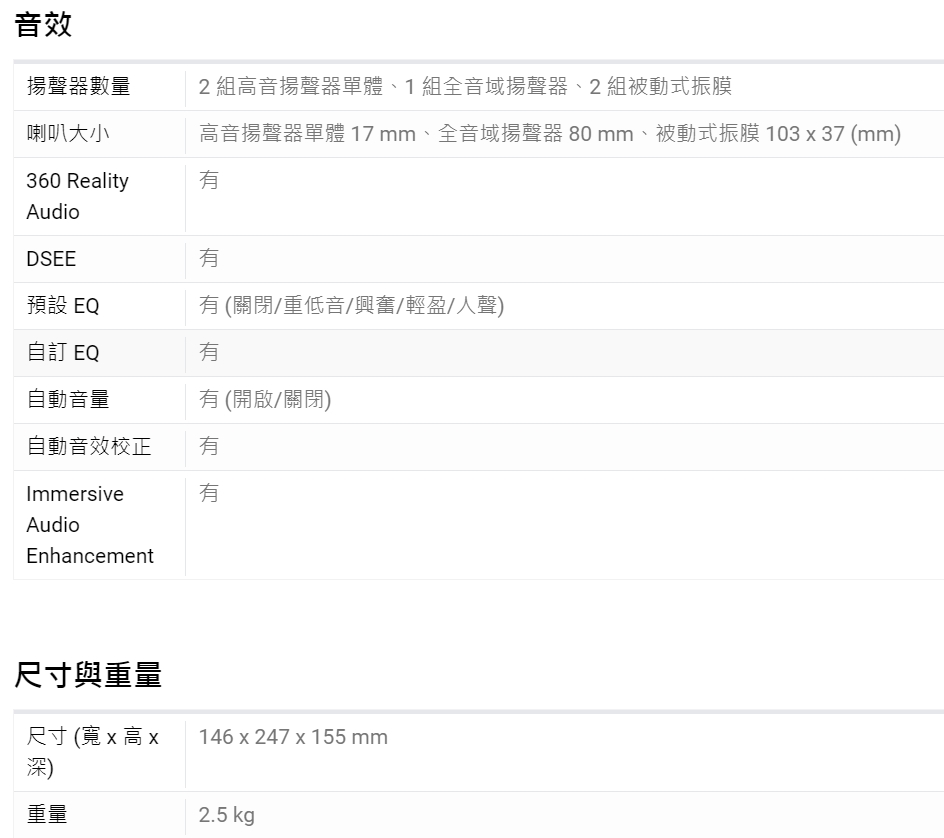Click the 有 (開啟/關閉) value text
Image resolution: width=944 pixels, height=838 pixels.
coord(265,400)
